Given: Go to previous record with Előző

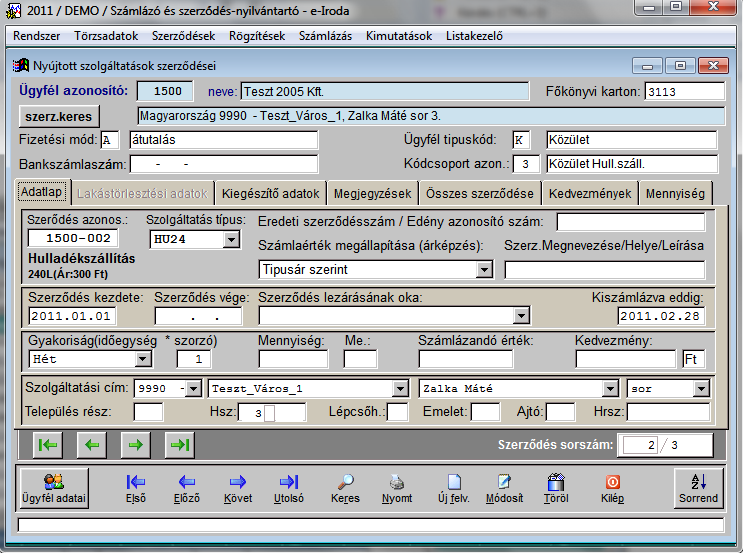Looking at the screenshot, I should coord(186,487).
